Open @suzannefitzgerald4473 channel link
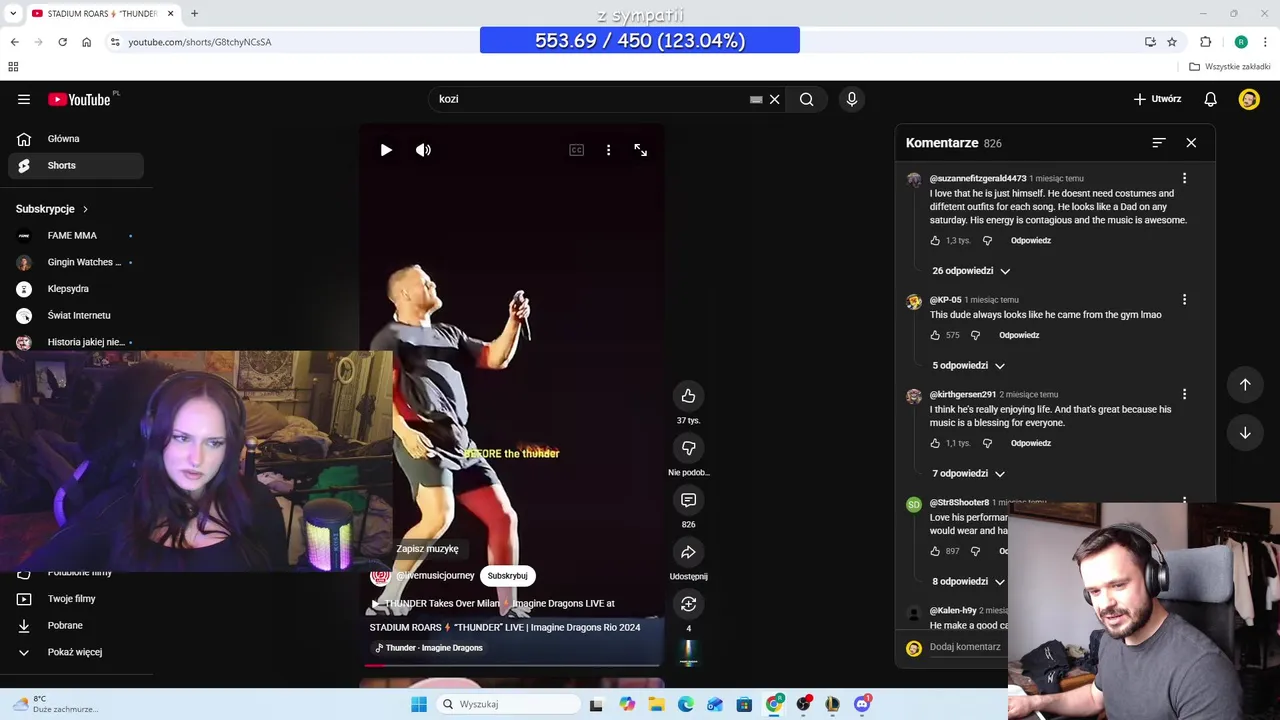 pos(978,178)
